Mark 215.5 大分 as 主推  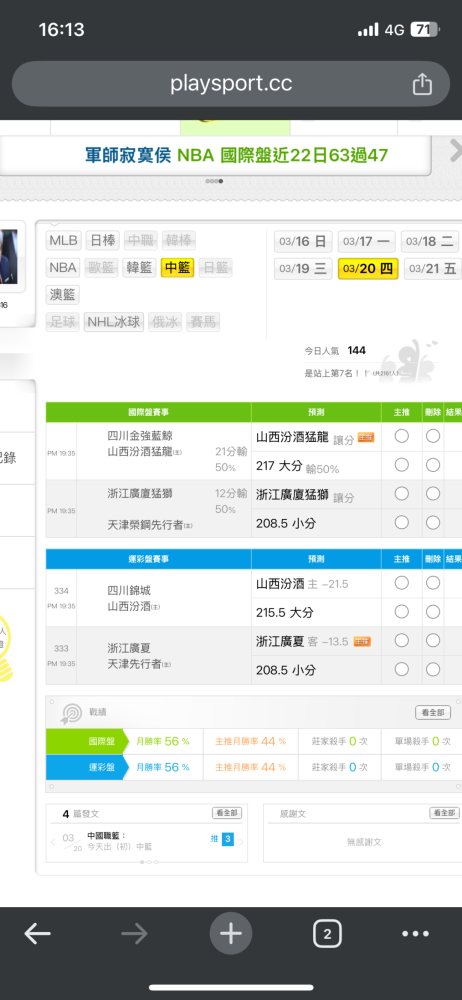click(x=401, y=612)
